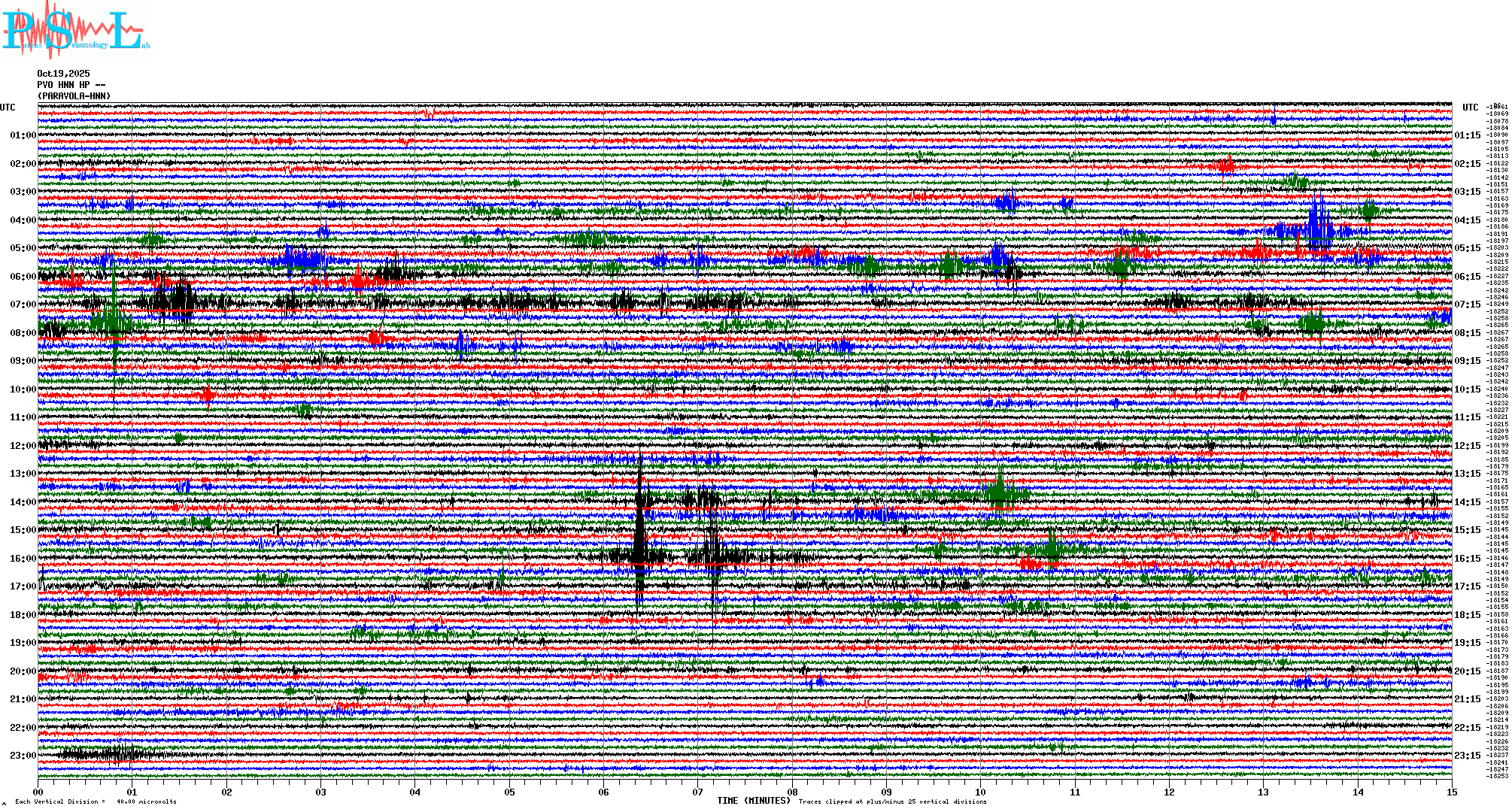1512x812 pixels.
Task: Click the vertical division microvolts scale note
Action: [96, 801]
